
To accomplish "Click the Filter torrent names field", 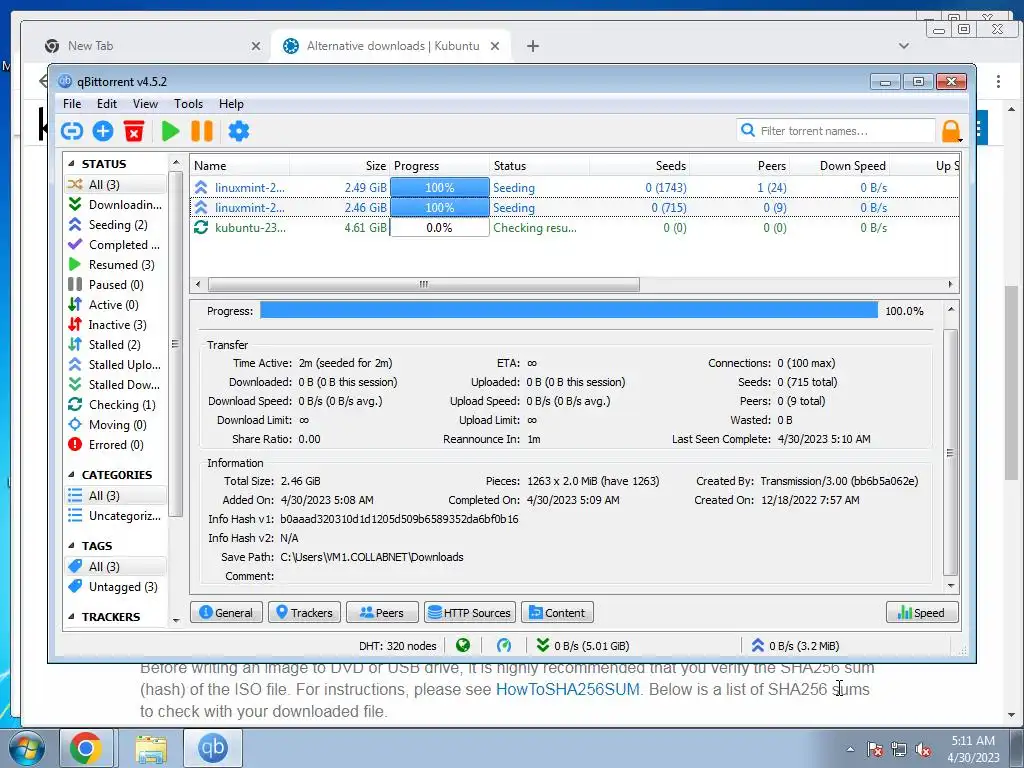I will 836,131.
